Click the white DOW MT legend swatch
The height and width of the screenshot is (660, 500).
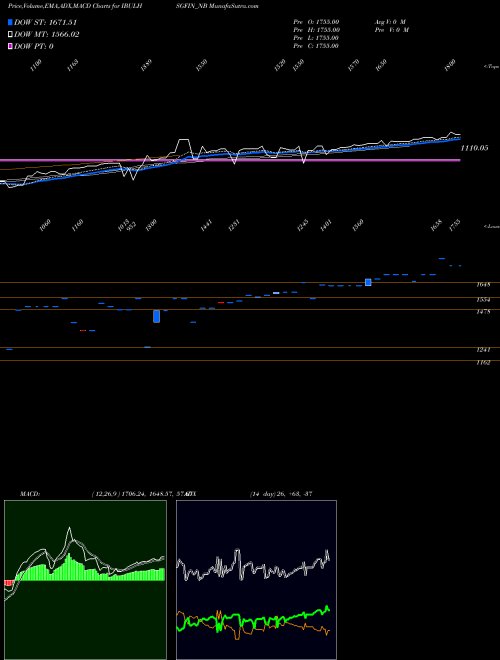pos(11,35)
